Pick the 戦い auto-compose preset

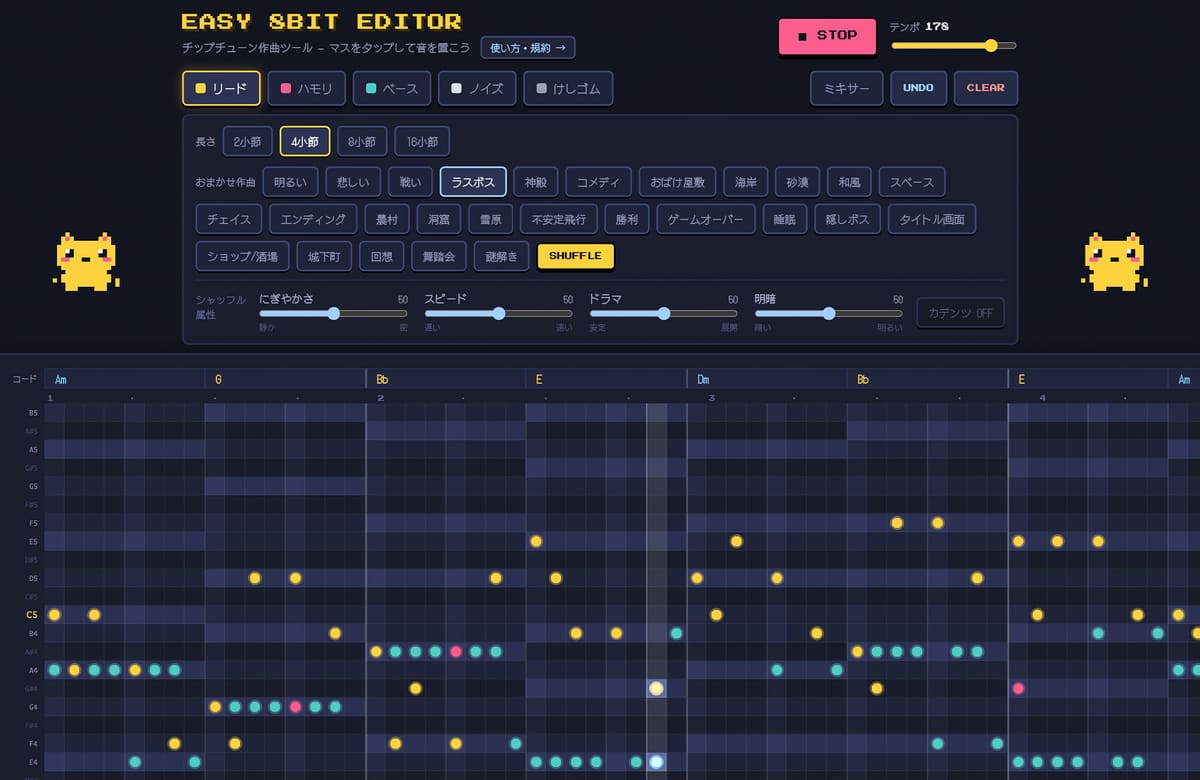click(x=412, y=182)
